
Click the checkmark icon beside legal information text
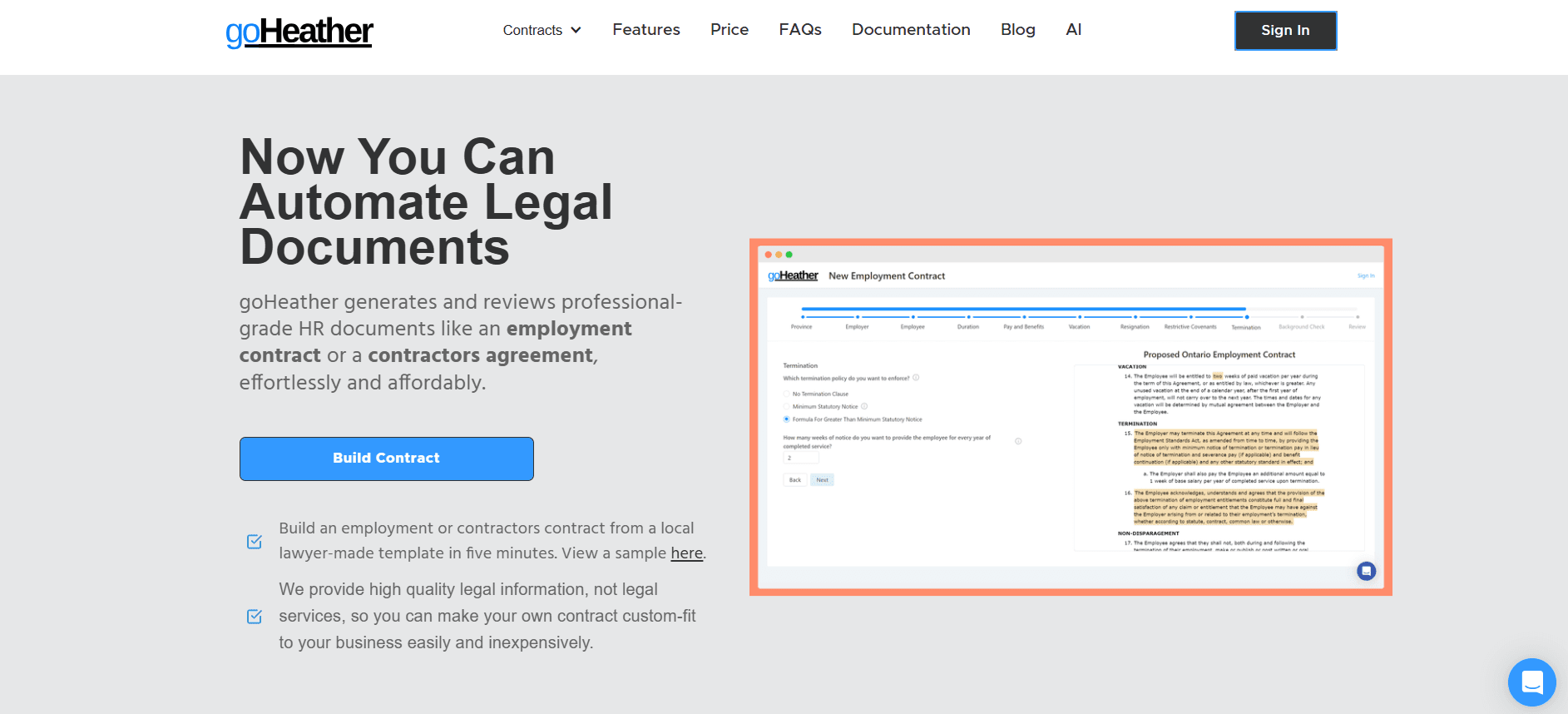point(255,617)
